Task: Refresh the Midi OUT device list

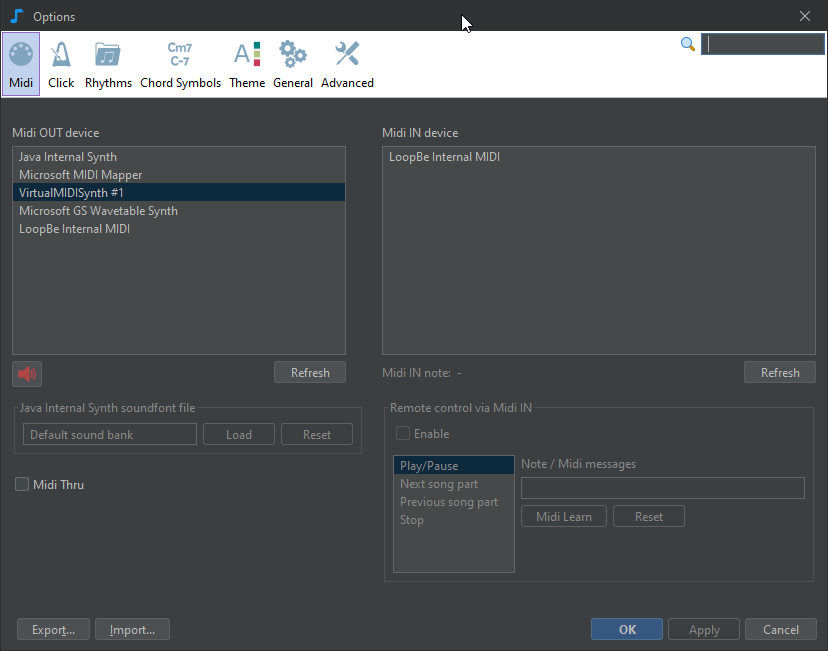Action: [310, 372]
